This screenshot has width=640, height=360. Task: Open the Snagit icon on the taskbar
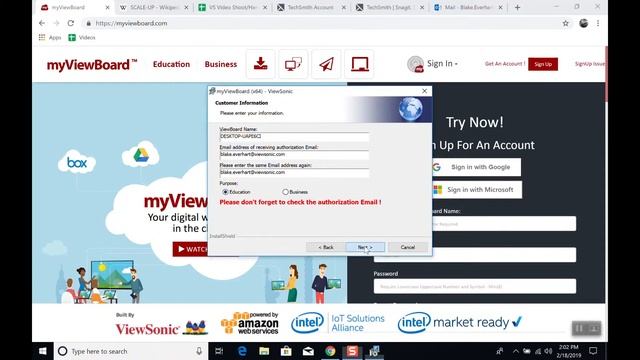pyautogui.click(x=352, y=351)
